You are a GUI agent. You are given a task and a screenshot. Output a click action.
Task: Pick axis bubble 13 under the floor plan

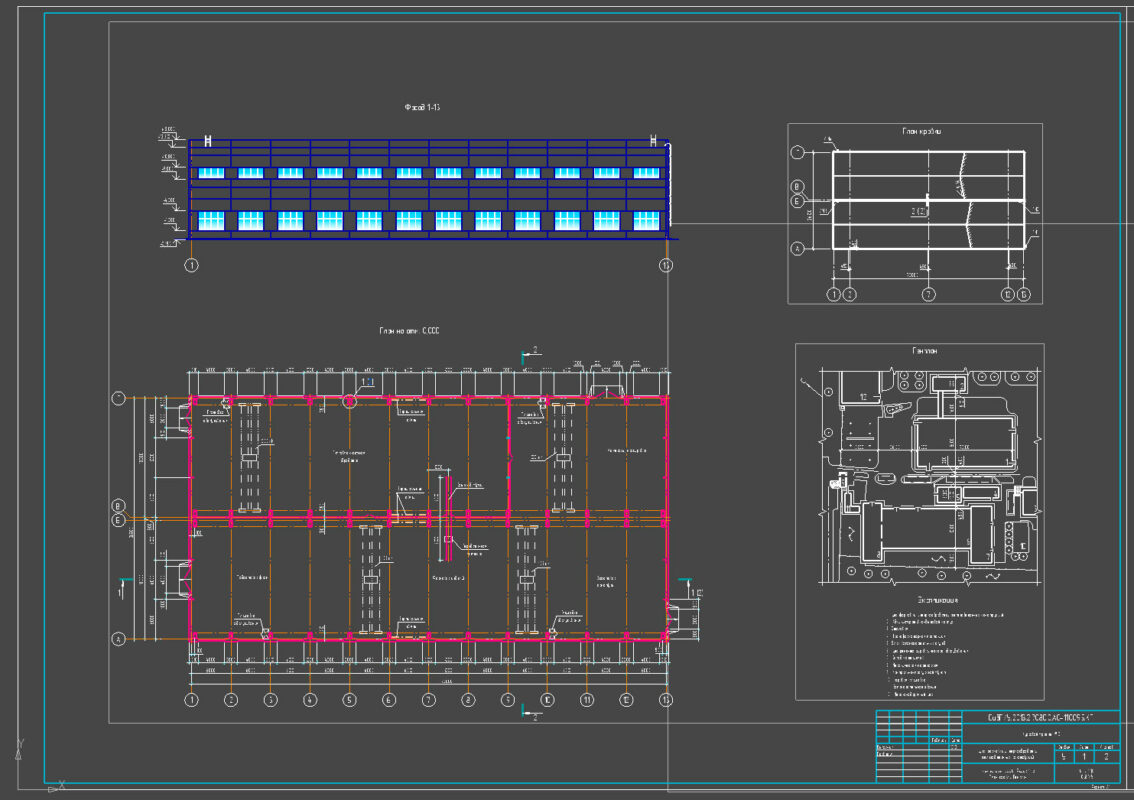[666, 700]
